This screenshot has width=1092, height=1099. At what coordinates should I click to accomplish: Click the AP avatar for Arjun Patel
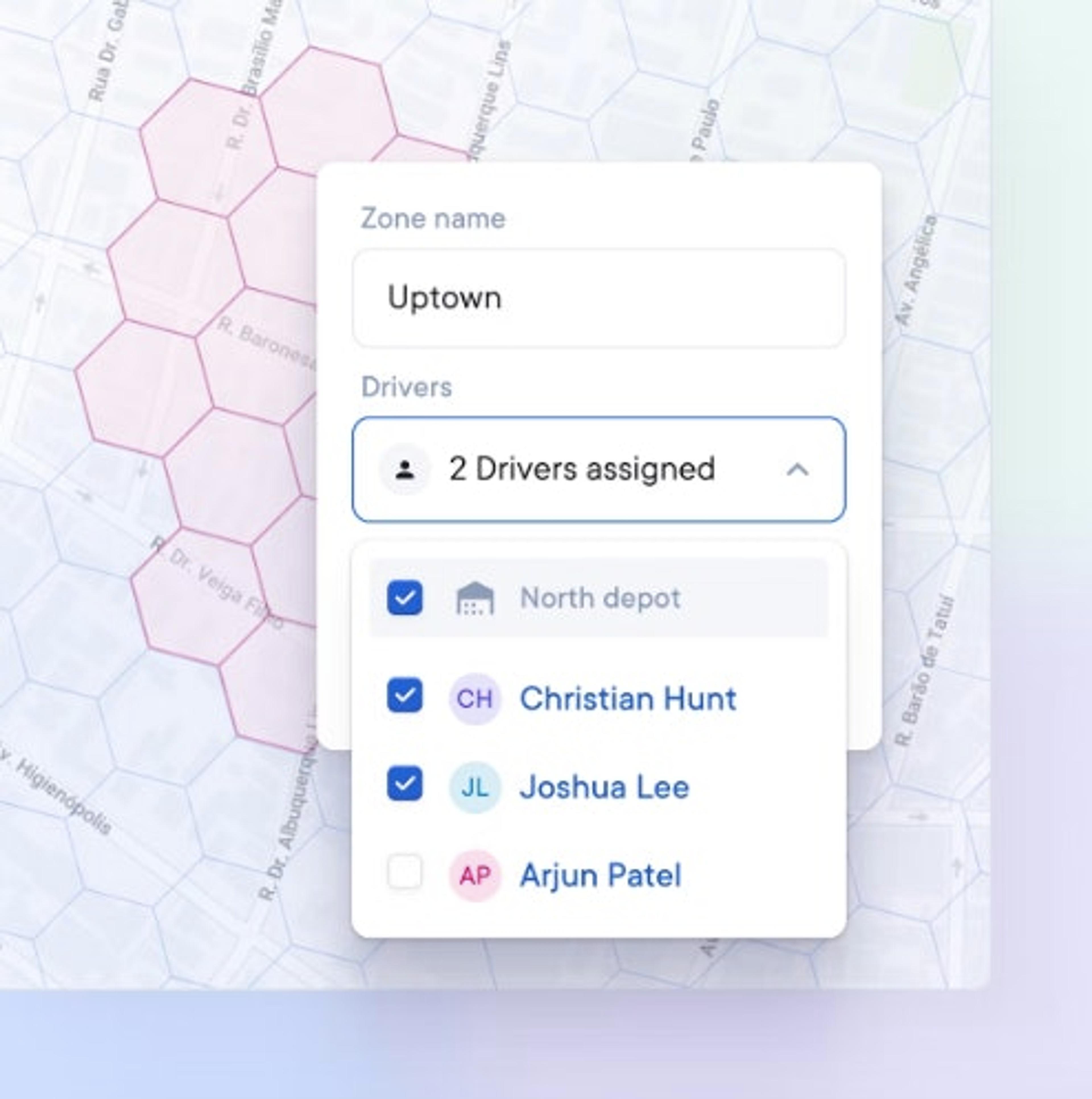pyautogui.click(x=475, y=875)
